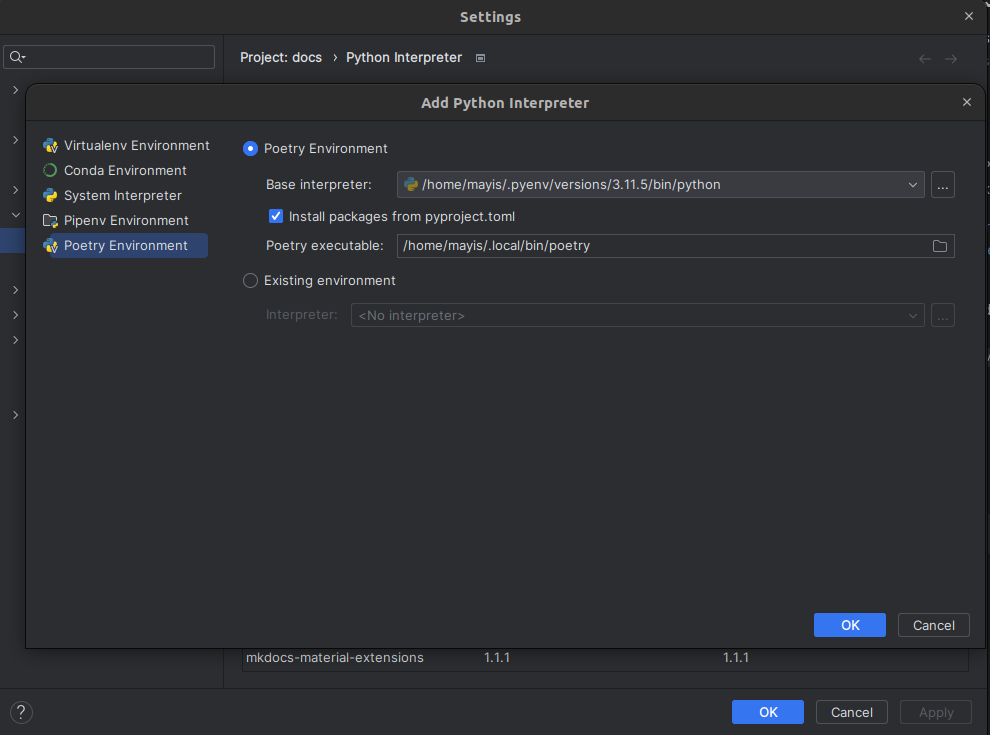Open the Base interpreter dropdown

point(912,184)
